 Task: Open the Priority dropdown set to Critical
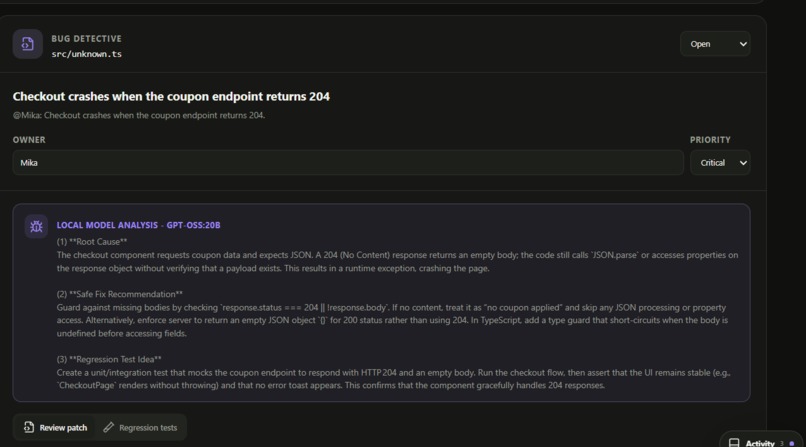(720, 163)
